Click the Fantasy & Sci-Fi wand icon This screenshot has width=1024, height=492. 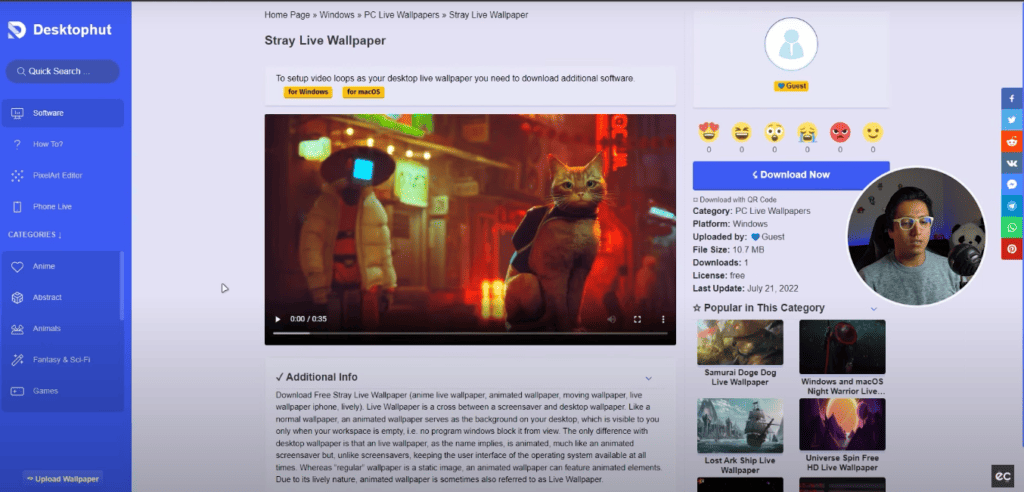coord(18,360)
